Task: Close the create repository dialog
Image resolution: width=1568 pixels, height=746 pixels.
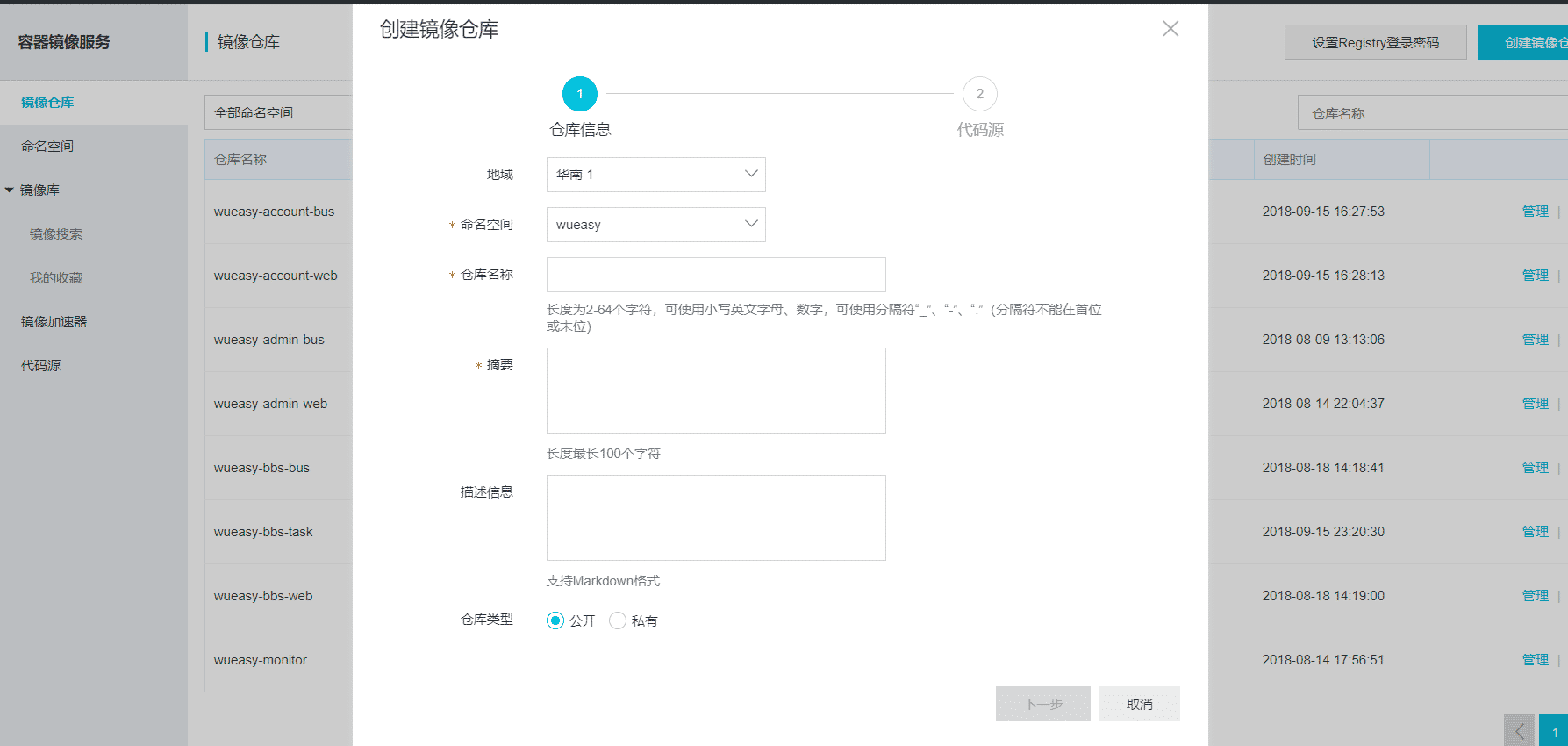Action: [1170, 29]
